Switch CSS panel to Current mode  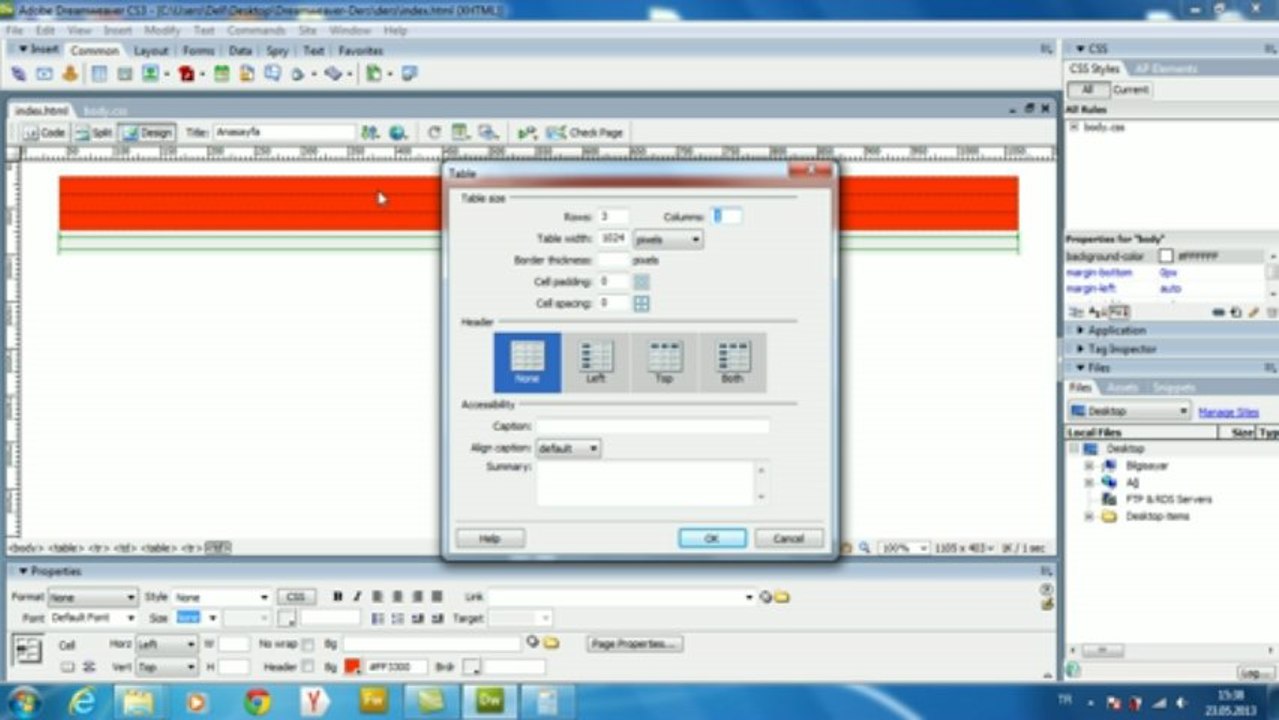pyautogui.click(x=1130, y=89)
